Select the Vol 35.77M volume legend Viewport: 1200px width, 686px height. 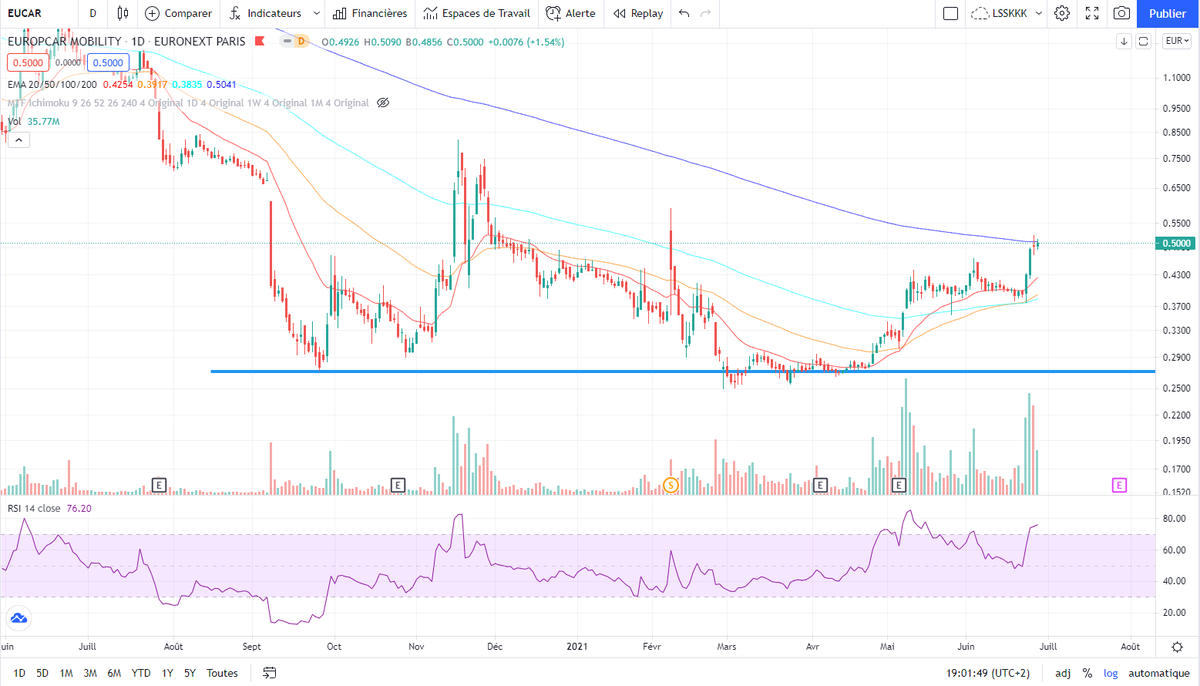tap(33, 122)
